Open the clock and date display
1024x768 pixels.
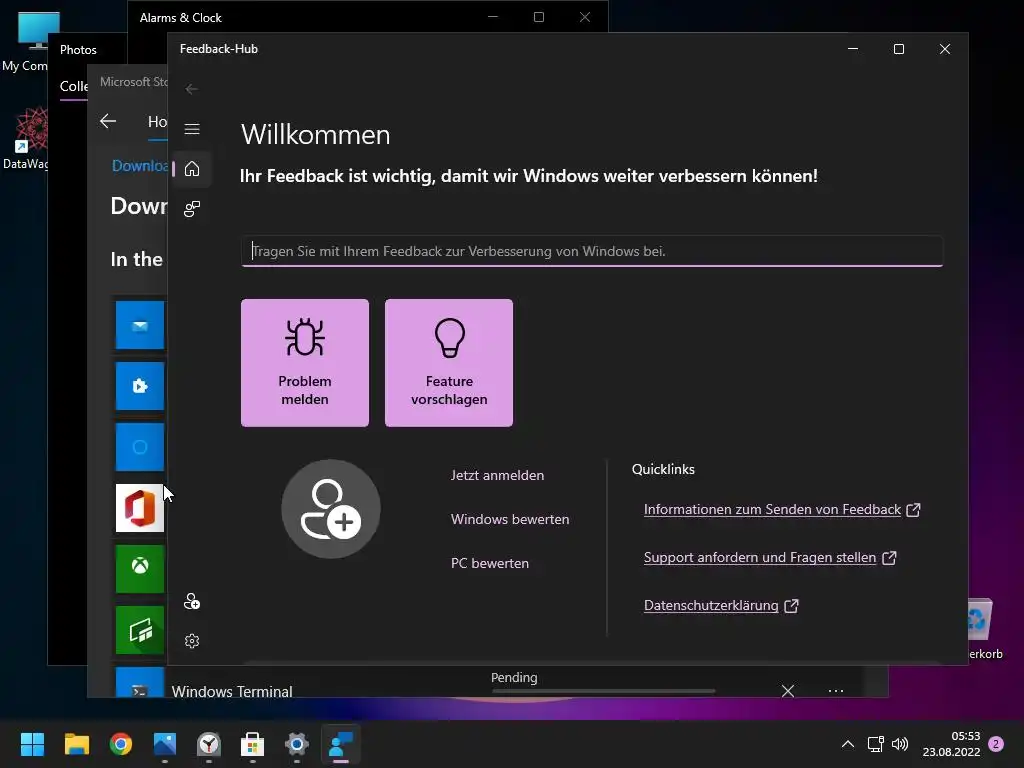[952, 744]
